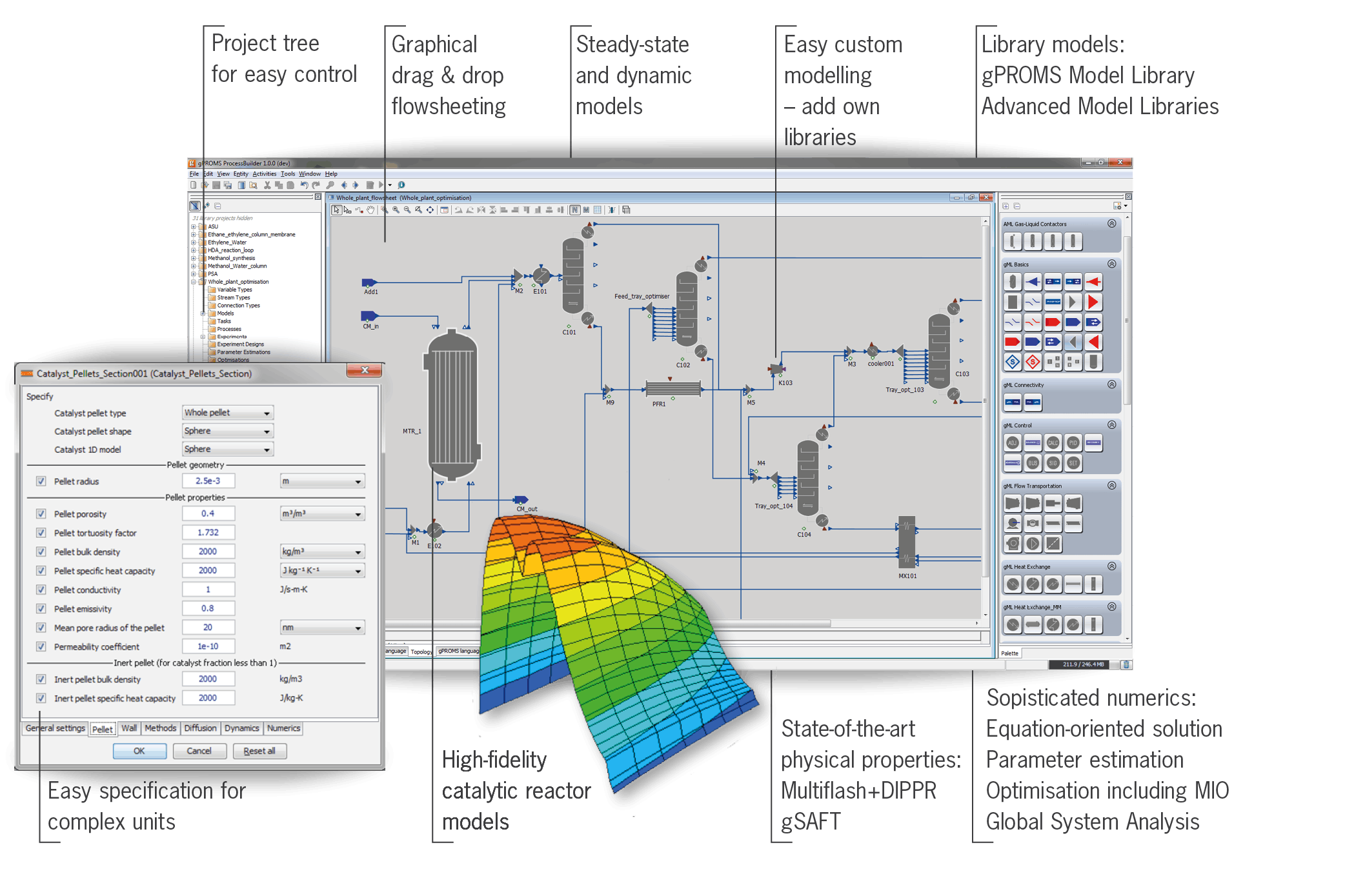
Task: Click the blue information icon in toolbar
Action: click(x=401, y=185)
